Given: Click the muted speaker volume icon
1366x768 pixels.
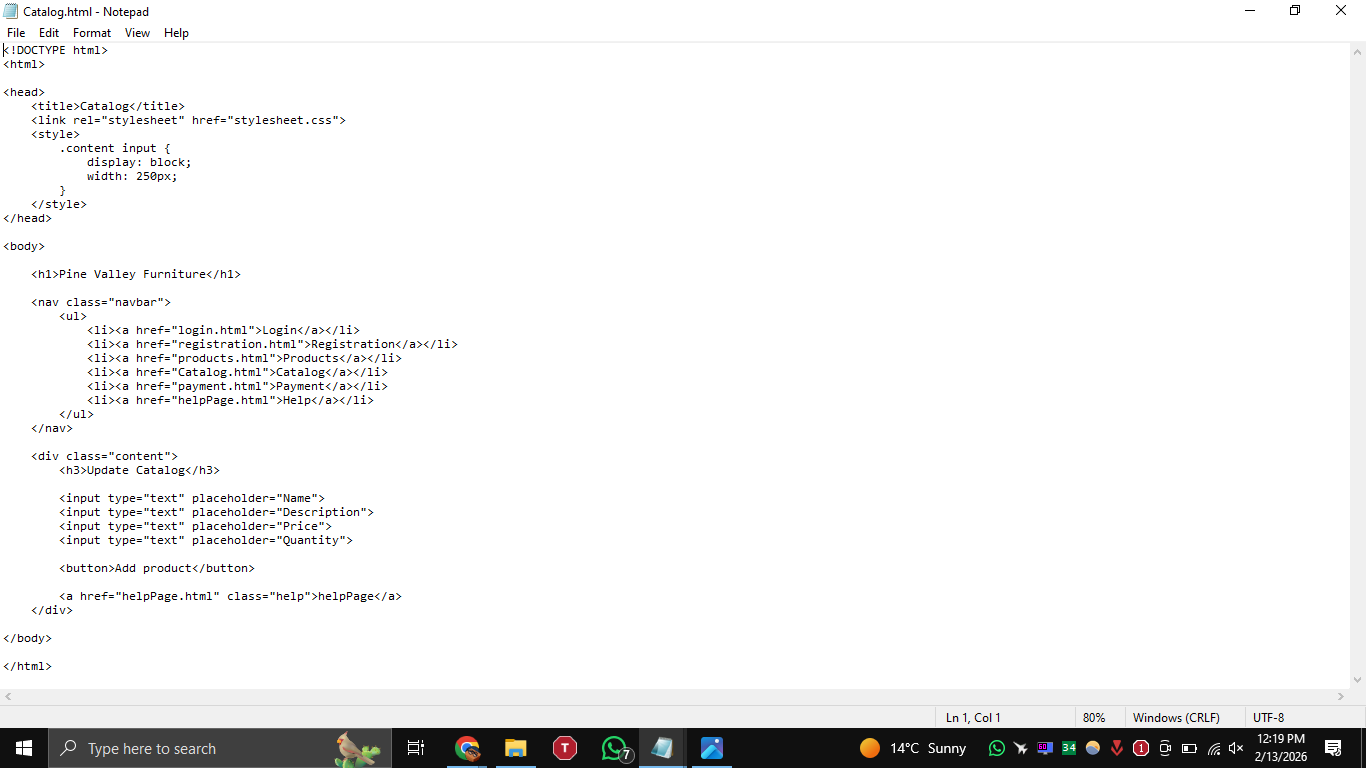Looking at the screenshot, I should 1236,748.
